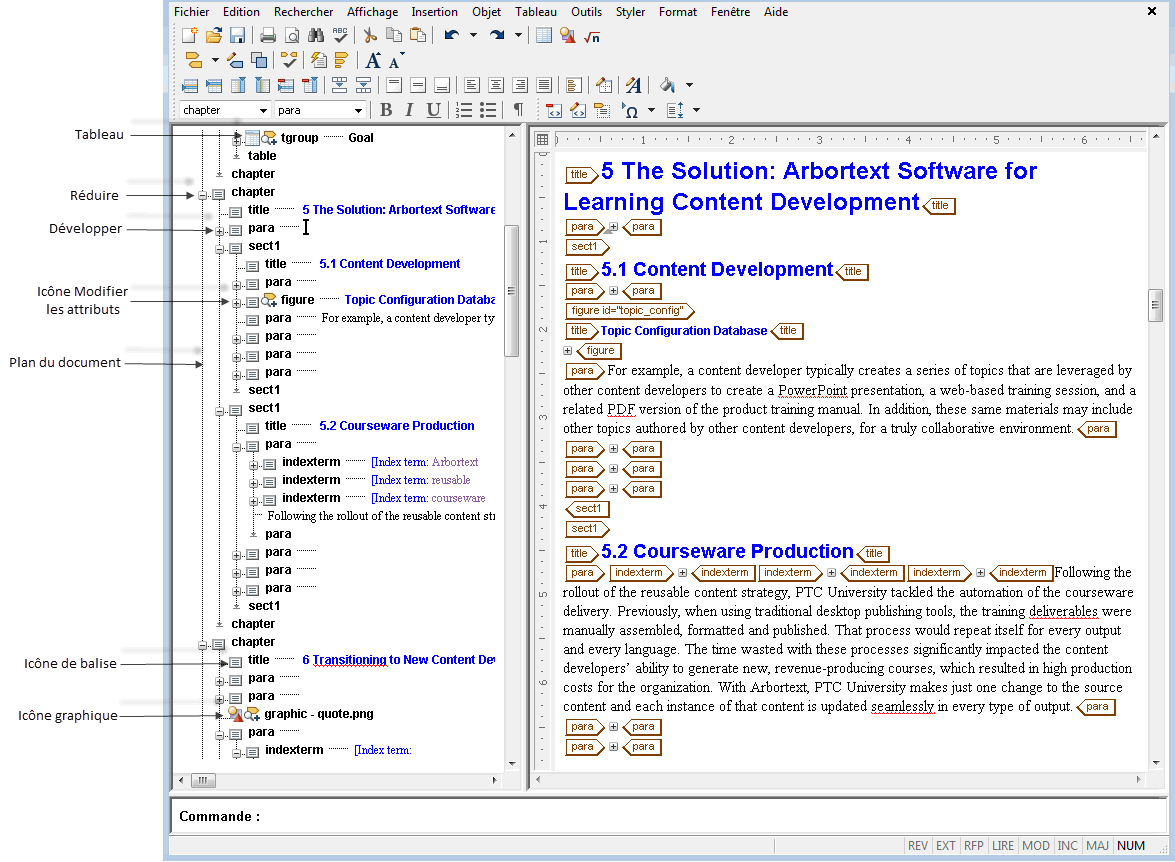Toggle Italic formatting

tap(409, 110)
